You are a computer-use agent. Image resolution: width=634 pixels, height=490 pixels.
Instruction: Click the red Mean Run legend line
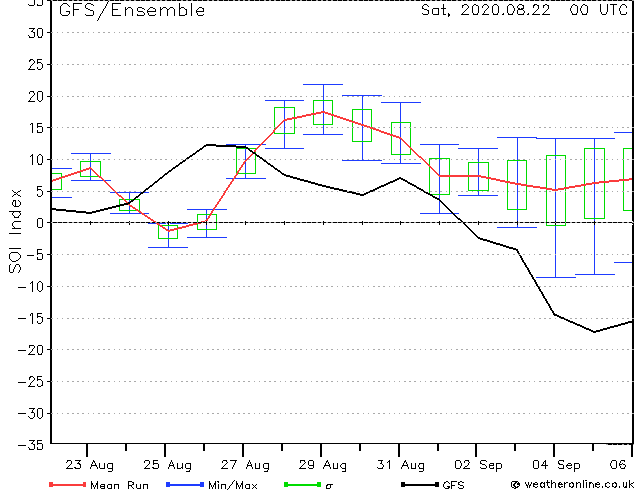(67, 484)
